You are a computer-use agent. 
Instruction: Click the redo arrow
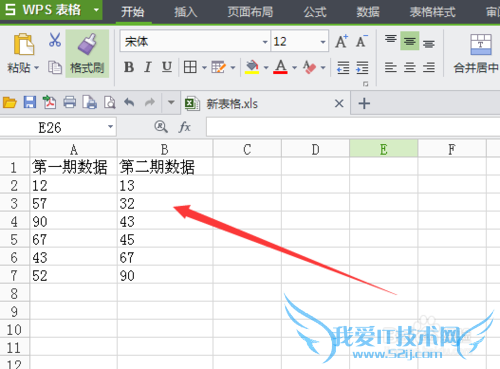(x=150, y=103)
